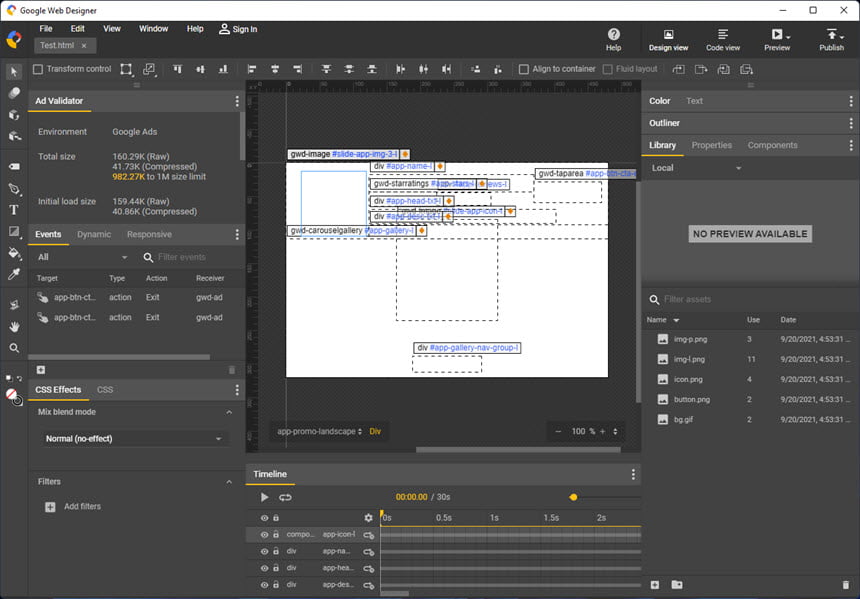This screenshot has height=599, width=860.
Task: Open Library Local source dropdown
Action: [697, 168]
